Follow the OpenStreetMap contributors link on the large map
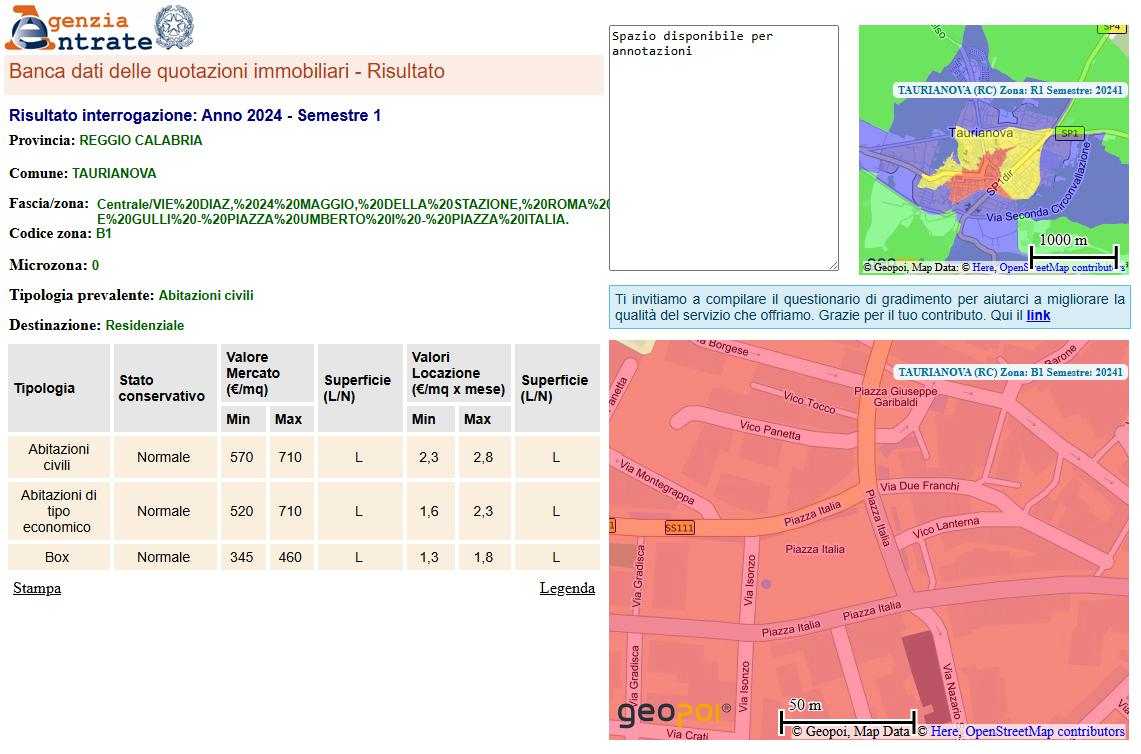Viewport: 1141px width, 754px height. [1044, 731]
